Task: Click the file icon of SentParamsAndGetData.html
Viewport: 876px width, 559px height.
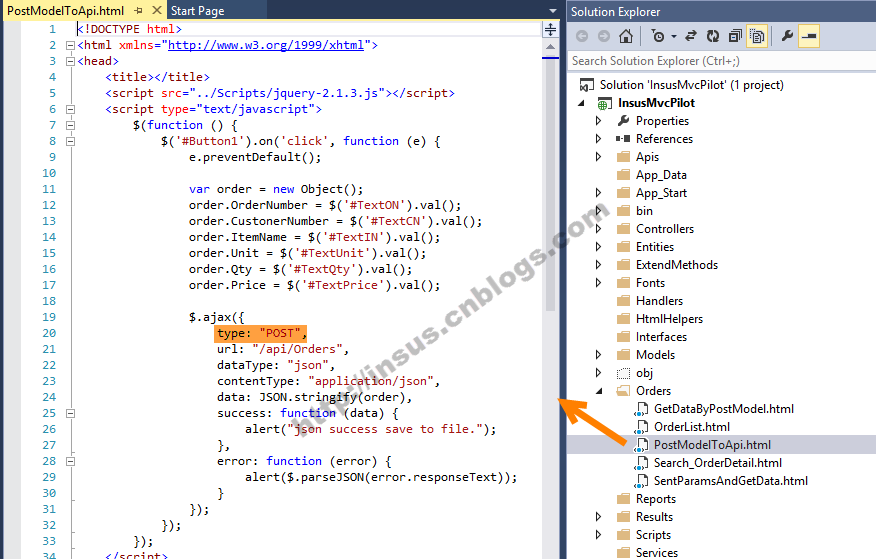Action: pyautogui.click(x=641, y=481)
